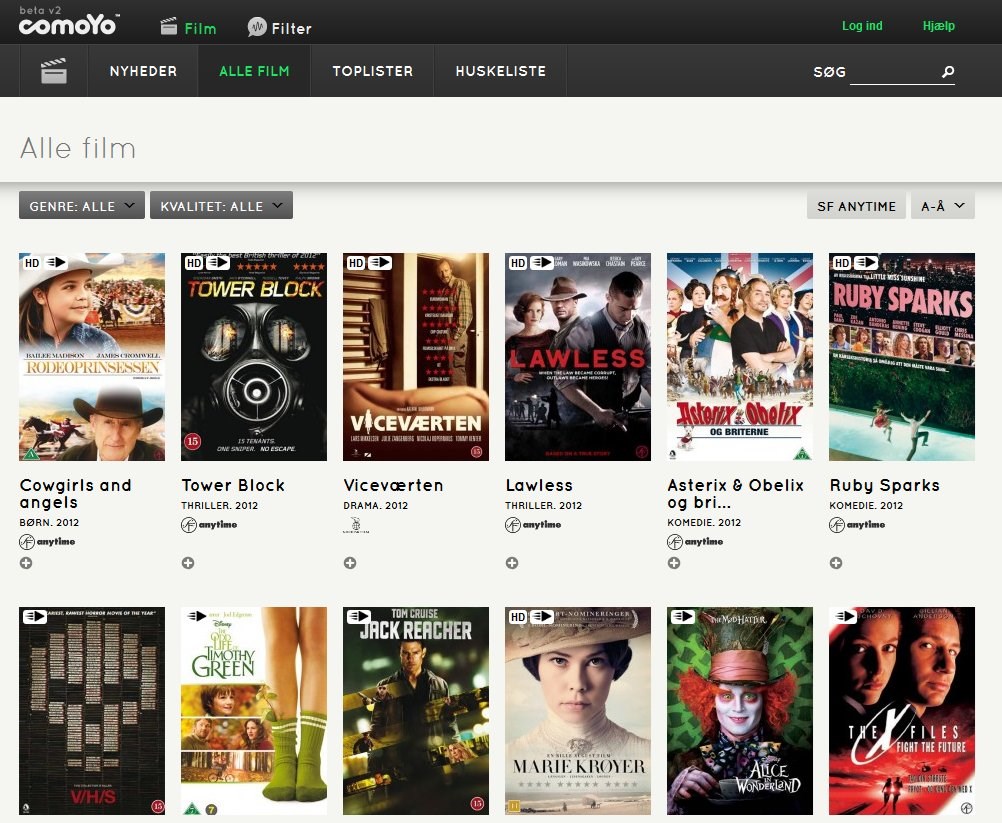The width and height of the screenshot is (1002, 823).
Task: Click the search magnifier icon
Action: click(x=948, y=72)
